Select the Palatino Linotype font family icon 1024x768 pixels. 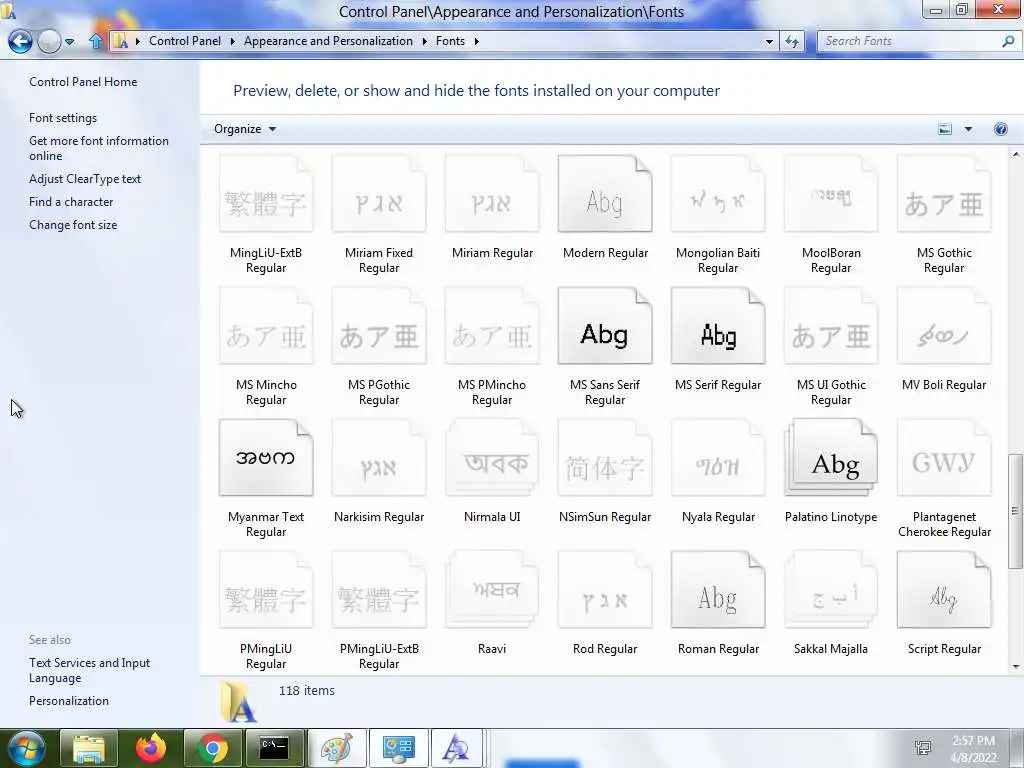click(x=831, y=457)
